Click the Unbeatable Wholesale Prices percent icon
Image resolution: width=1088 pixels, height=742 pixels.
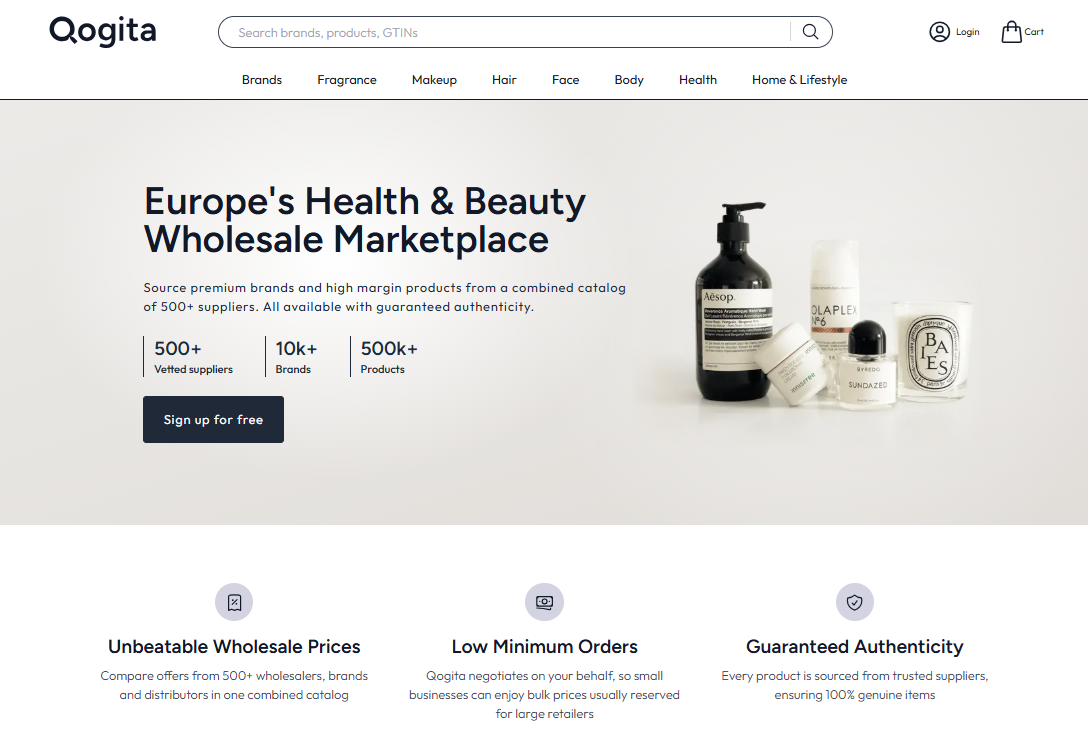(234, 602)
